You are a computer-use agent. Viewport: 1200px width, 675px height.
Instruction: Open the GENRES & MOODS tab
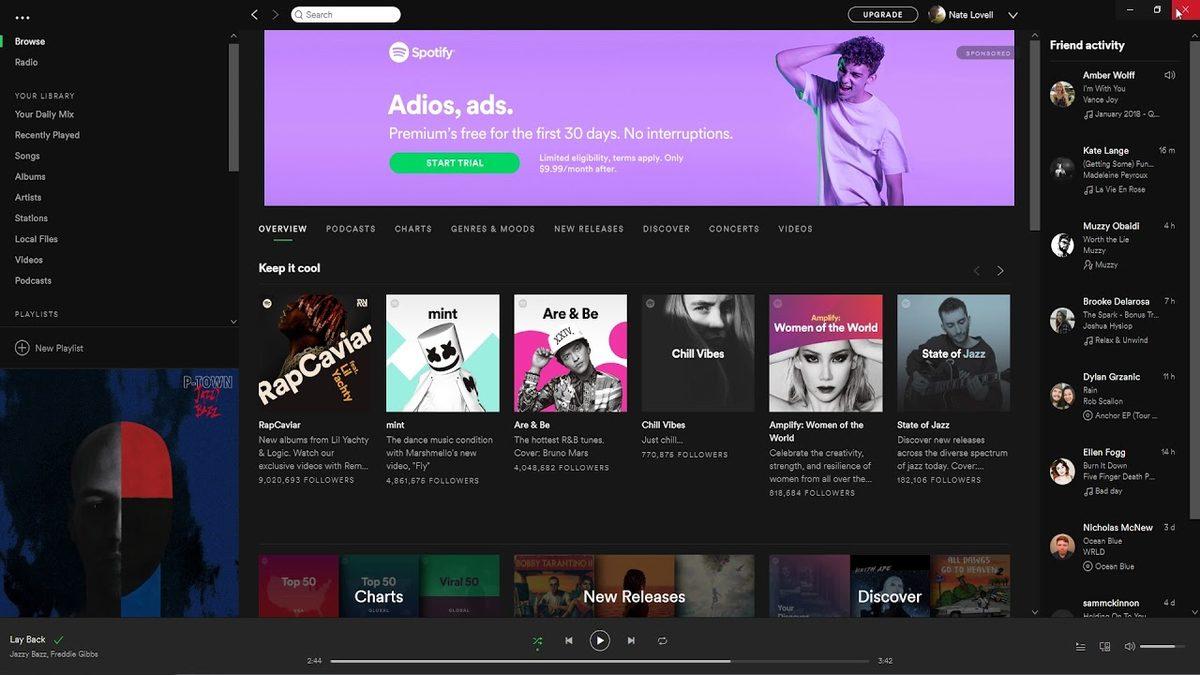pos(492,229)
